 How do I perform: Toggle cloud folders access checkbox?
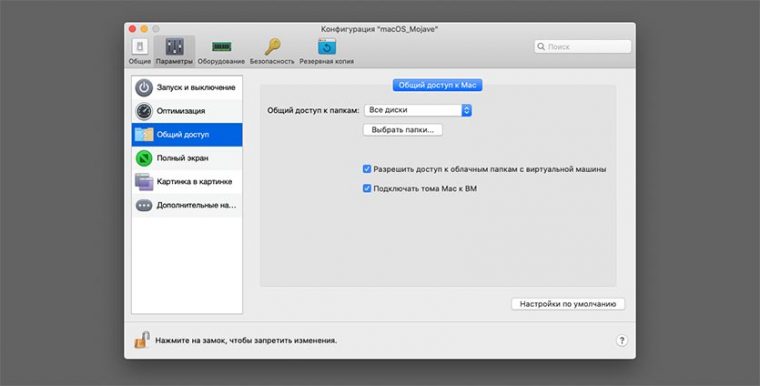367,169
